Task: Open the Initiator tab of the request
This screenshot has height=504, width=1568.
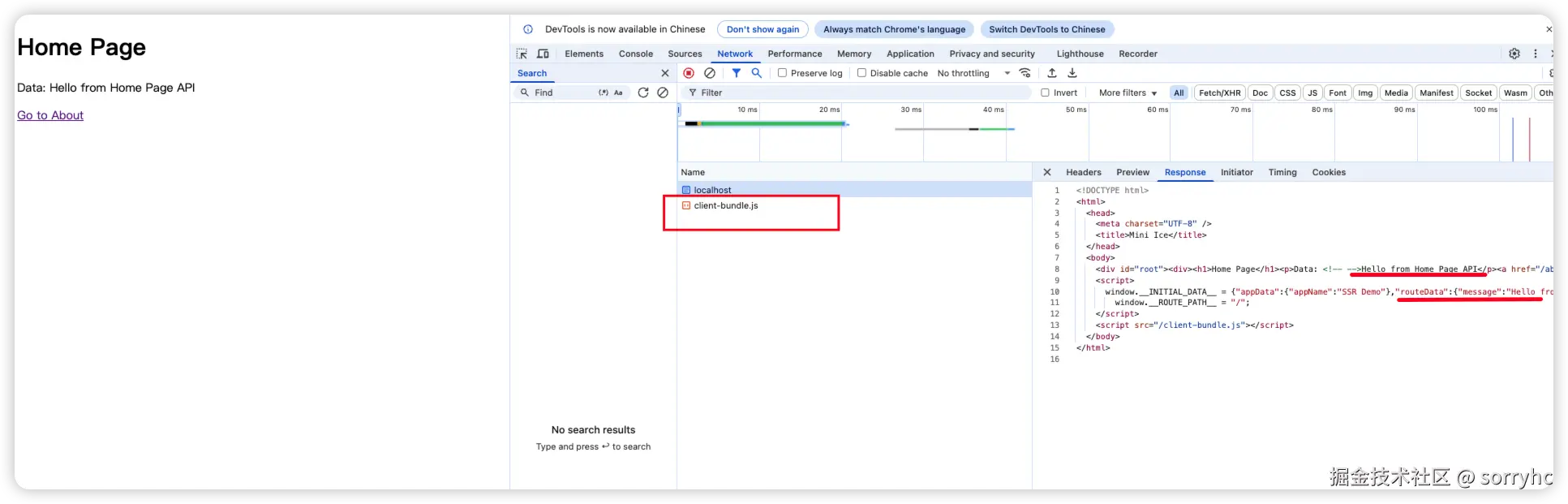Action: 1237,172
